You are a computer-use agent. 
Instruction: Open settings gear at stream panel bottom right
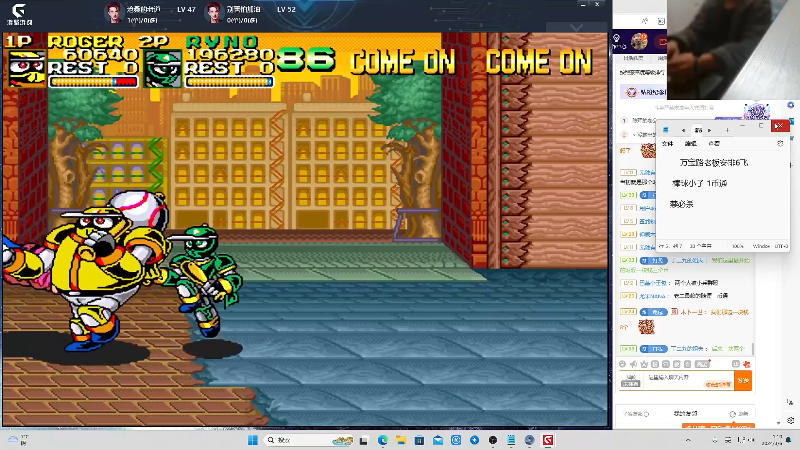coord(790,420)
